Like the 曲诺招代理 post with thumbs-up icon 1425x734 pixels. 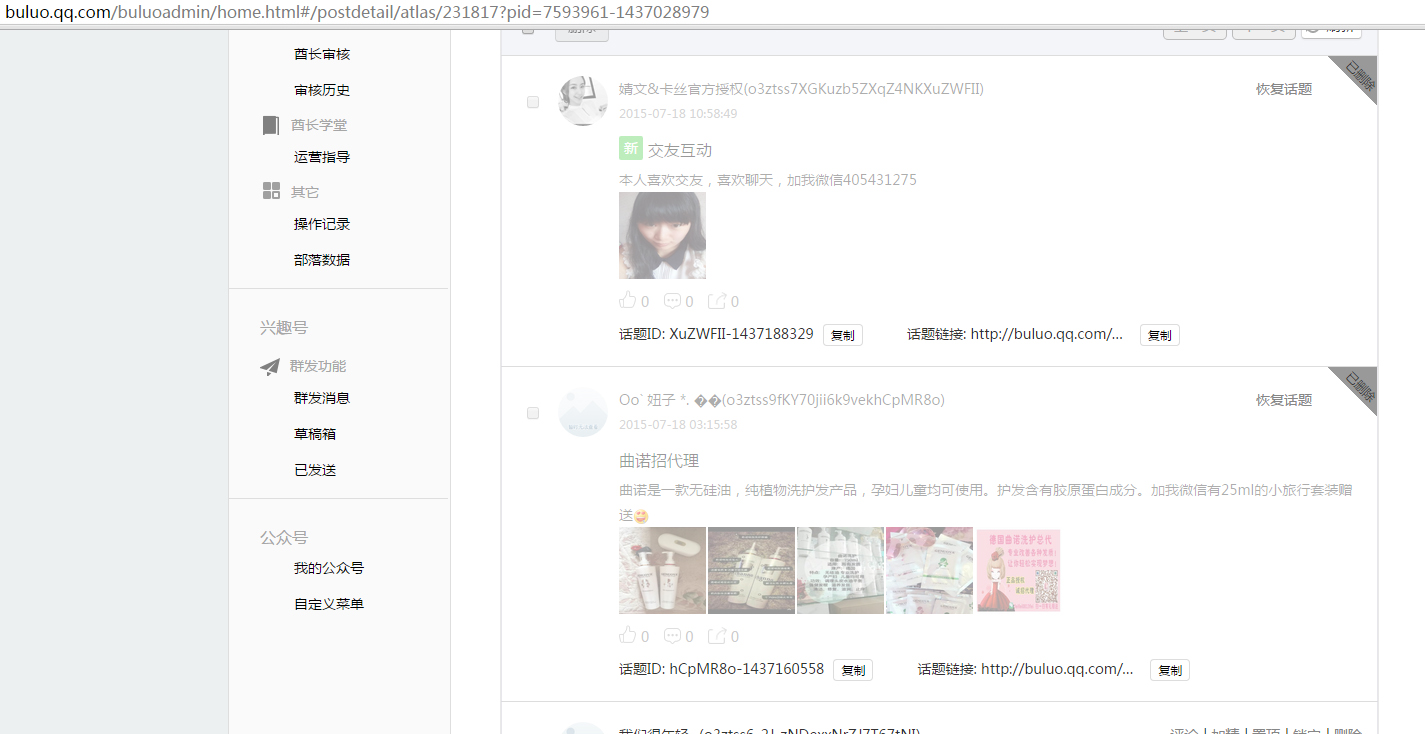pos(628,635)
